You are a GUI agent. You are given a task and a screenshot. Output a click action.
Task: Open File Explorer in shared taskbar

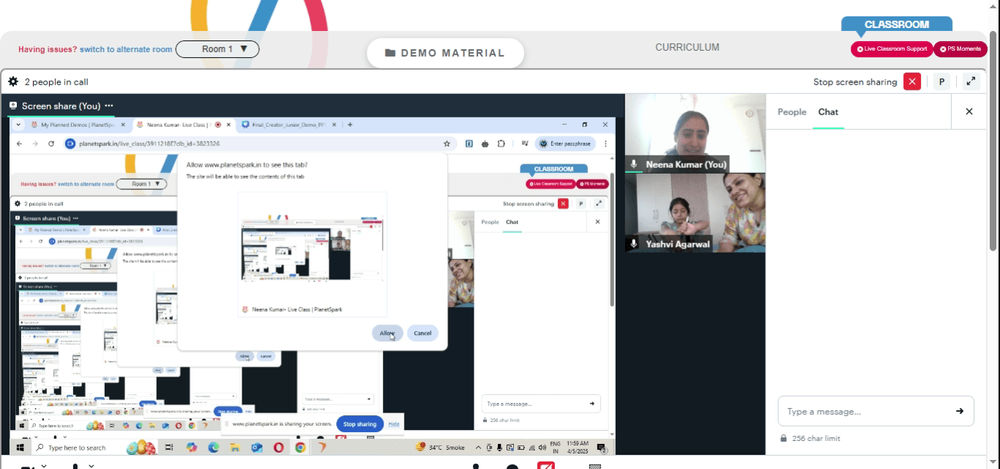click(x=235, y=448)
